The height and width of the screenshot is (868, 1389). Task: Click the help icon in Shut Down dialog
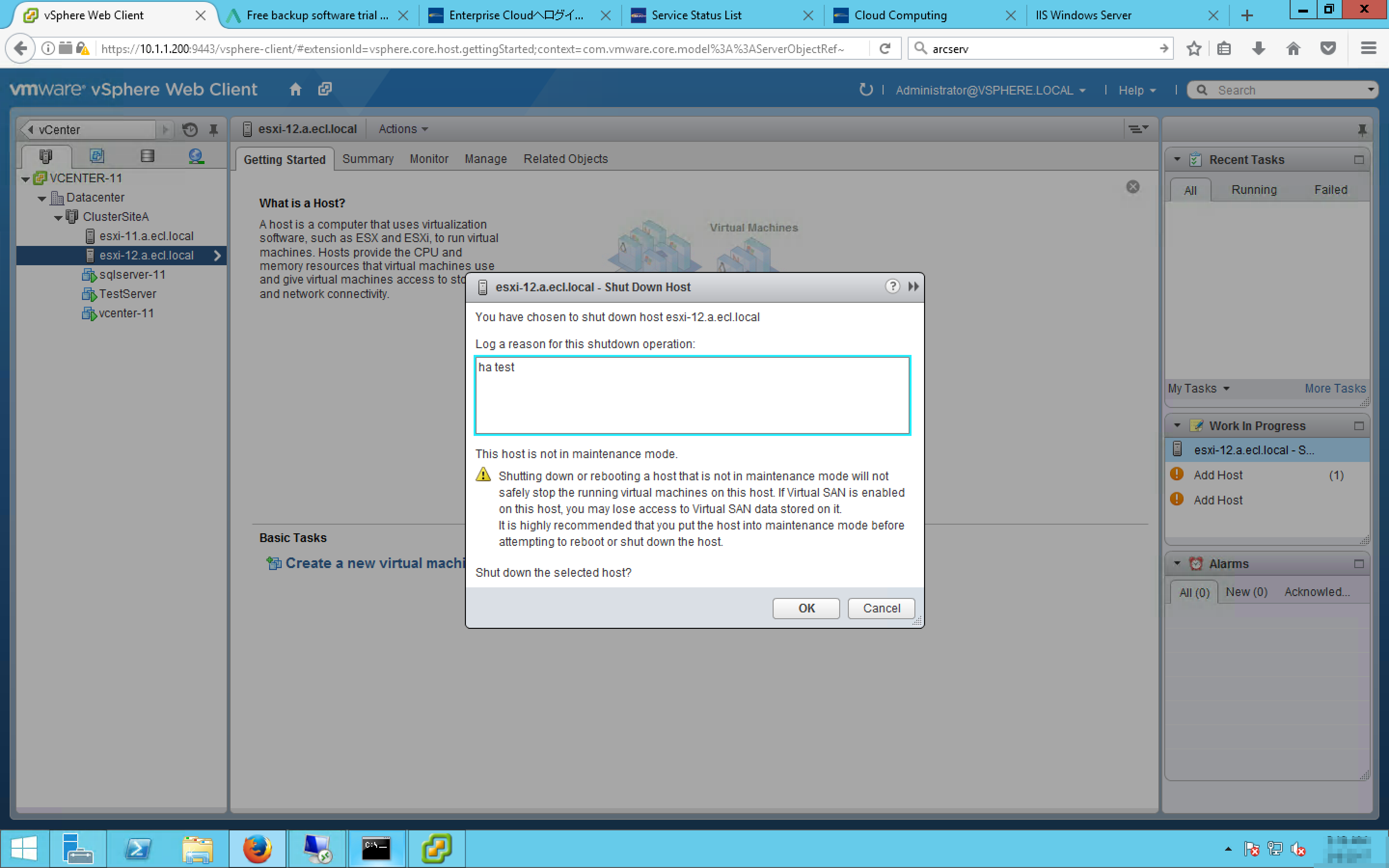[x=892, y=286]
